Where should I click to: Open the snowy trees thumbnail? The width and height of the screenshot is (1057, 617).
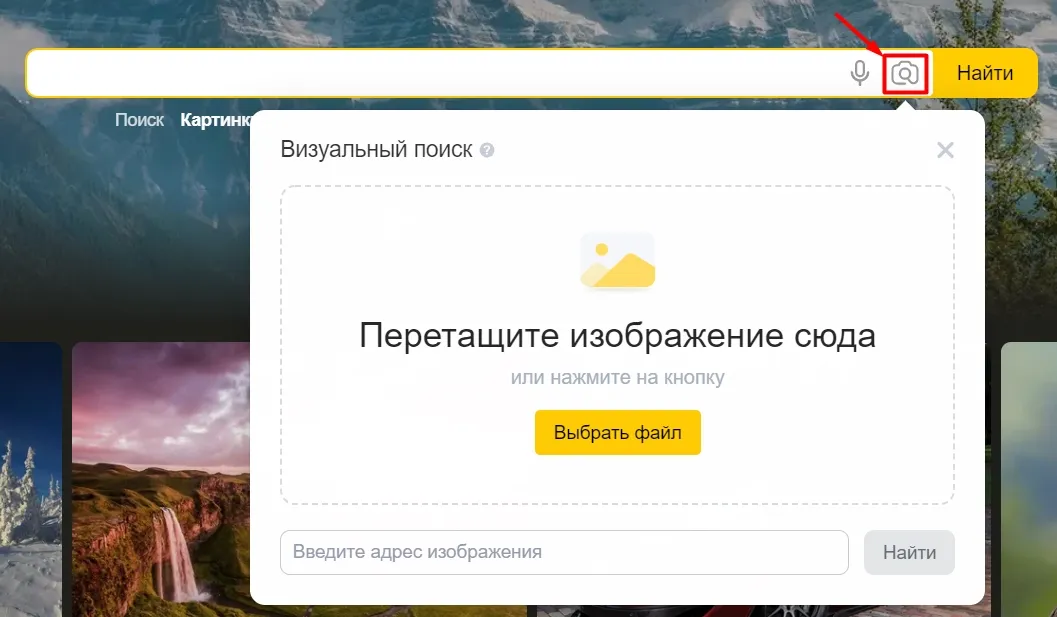[x=30, y=479]
